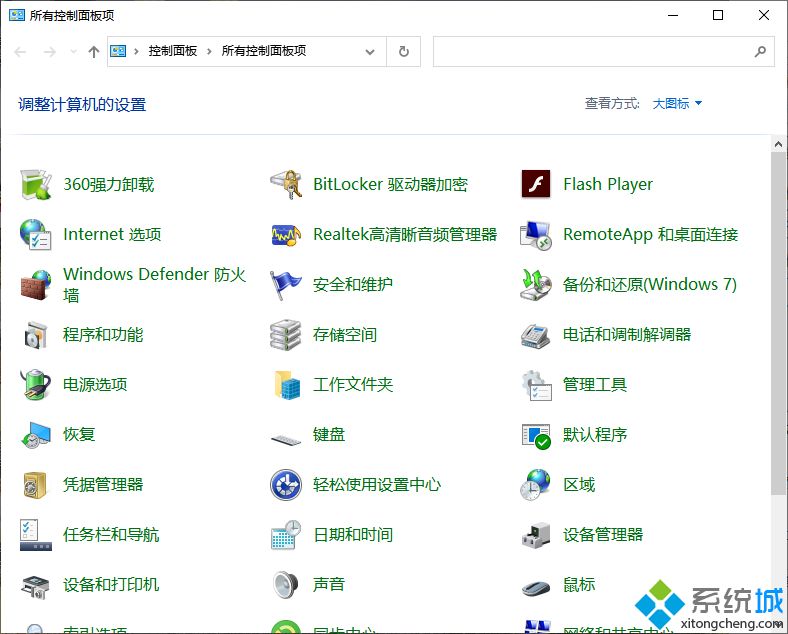This screenshot has height=634, width=788.
Task: Open the 工作文件夹 folder icon
Action: [287, 385]
